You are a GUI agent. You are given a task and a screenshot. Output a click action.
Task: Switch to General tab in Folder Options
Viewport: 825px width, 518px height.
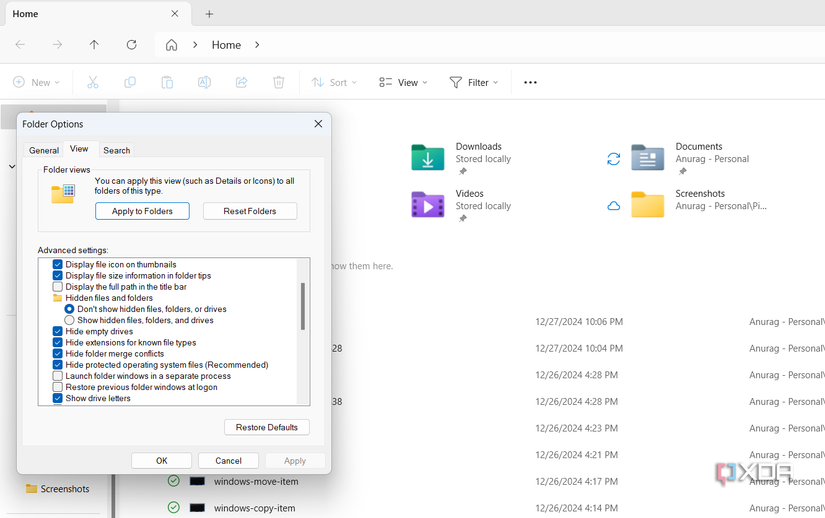[44, 150]
